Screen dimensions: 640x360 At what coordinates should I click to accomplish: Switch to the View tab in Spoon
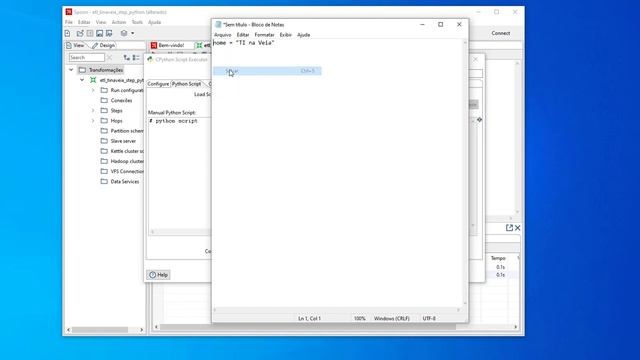[76, 45]
